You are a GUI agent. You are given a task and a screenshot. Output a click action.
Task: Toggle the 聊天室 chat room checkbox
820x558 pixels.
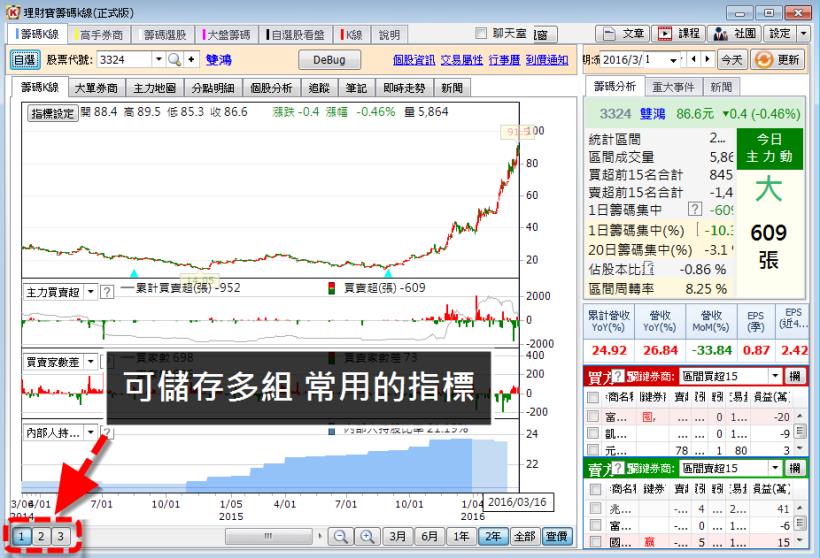coord(481,33)
